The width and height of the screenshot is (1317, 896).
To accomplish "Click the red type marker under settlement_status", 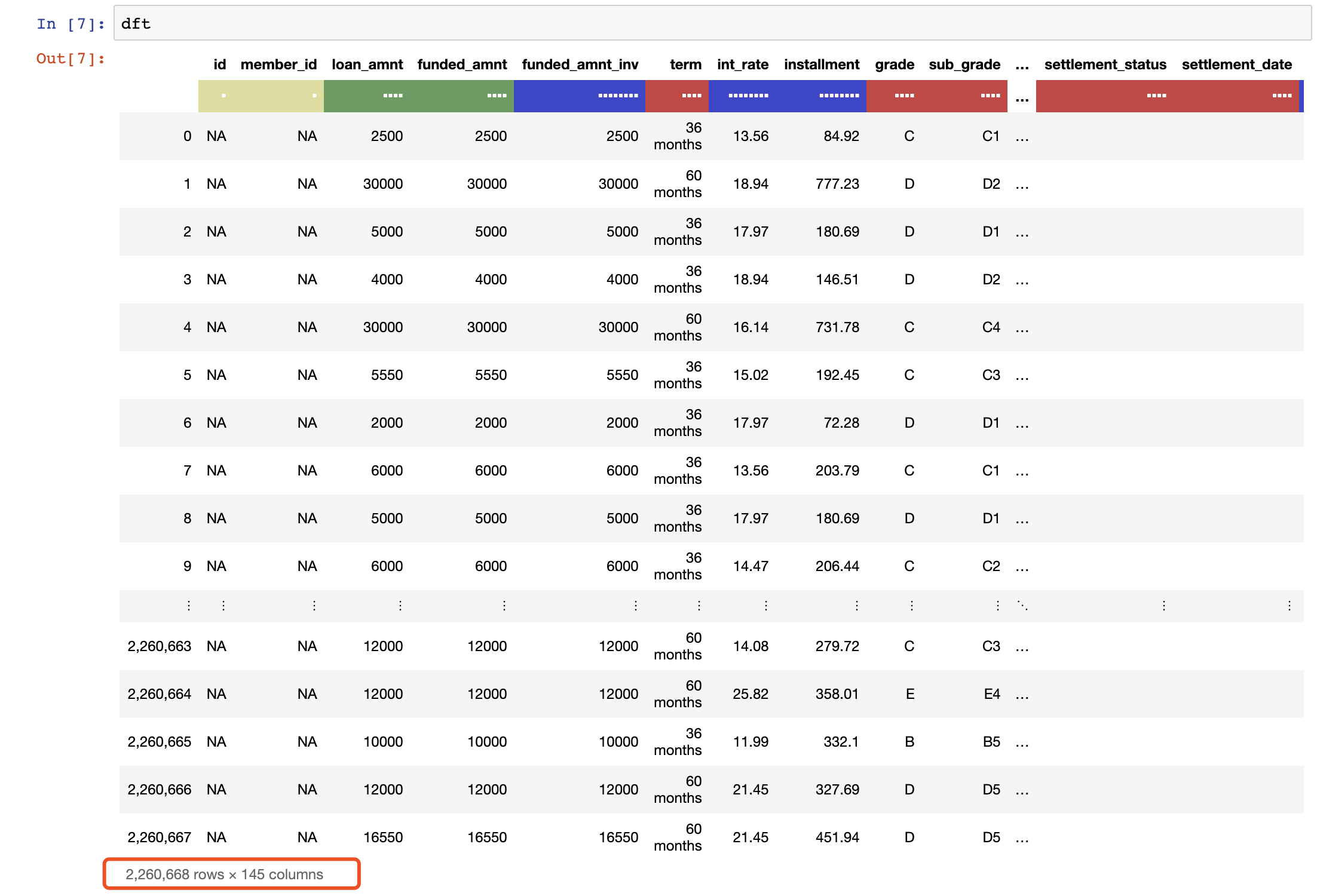I will 1156,96.
